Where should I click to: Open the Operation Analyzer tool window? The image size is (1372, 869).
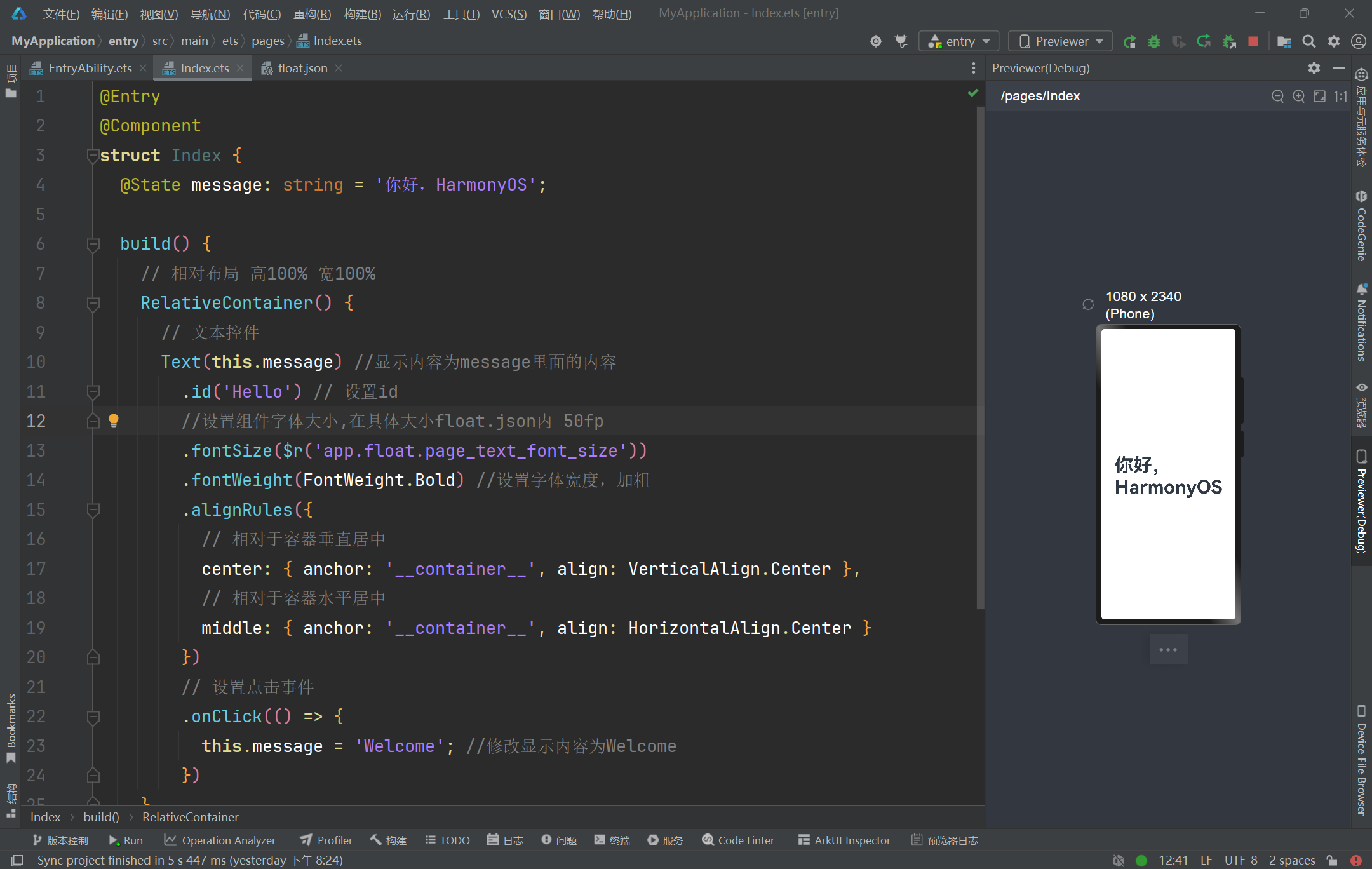click(220, 840)
